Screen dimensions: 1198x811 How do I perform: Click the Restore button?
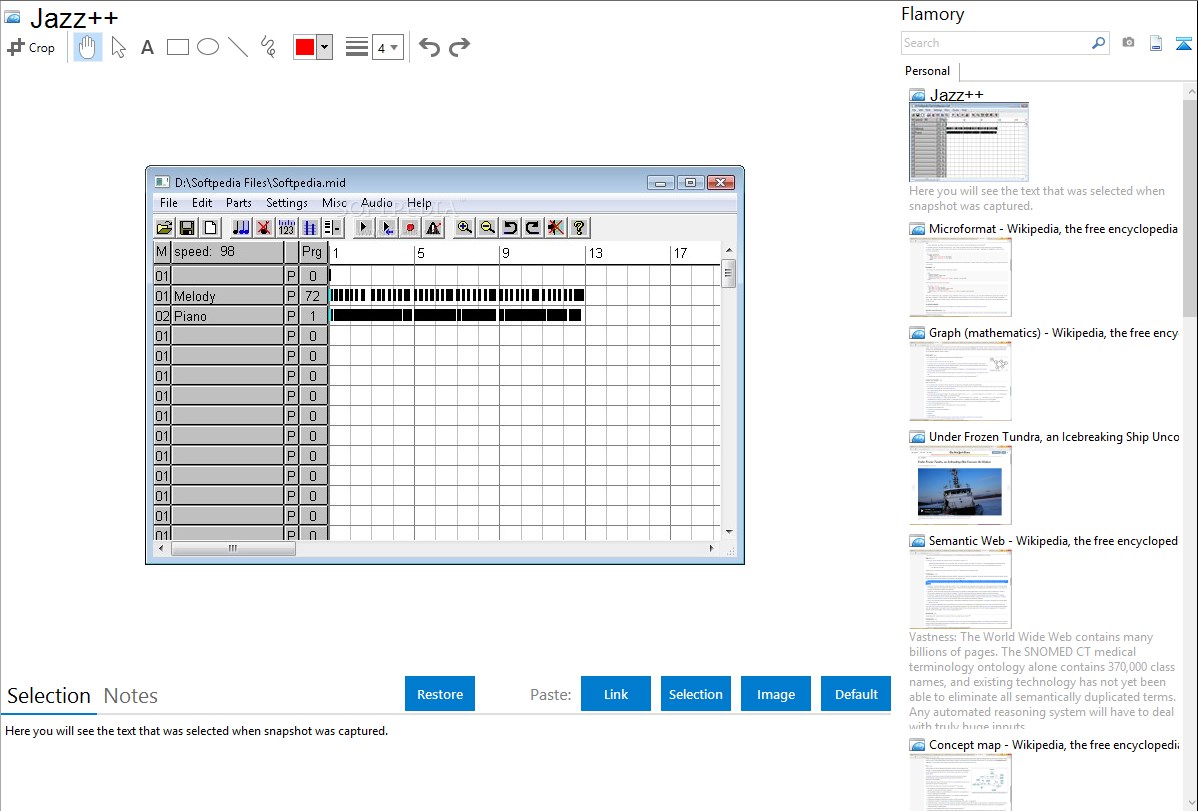pos(440,694)
